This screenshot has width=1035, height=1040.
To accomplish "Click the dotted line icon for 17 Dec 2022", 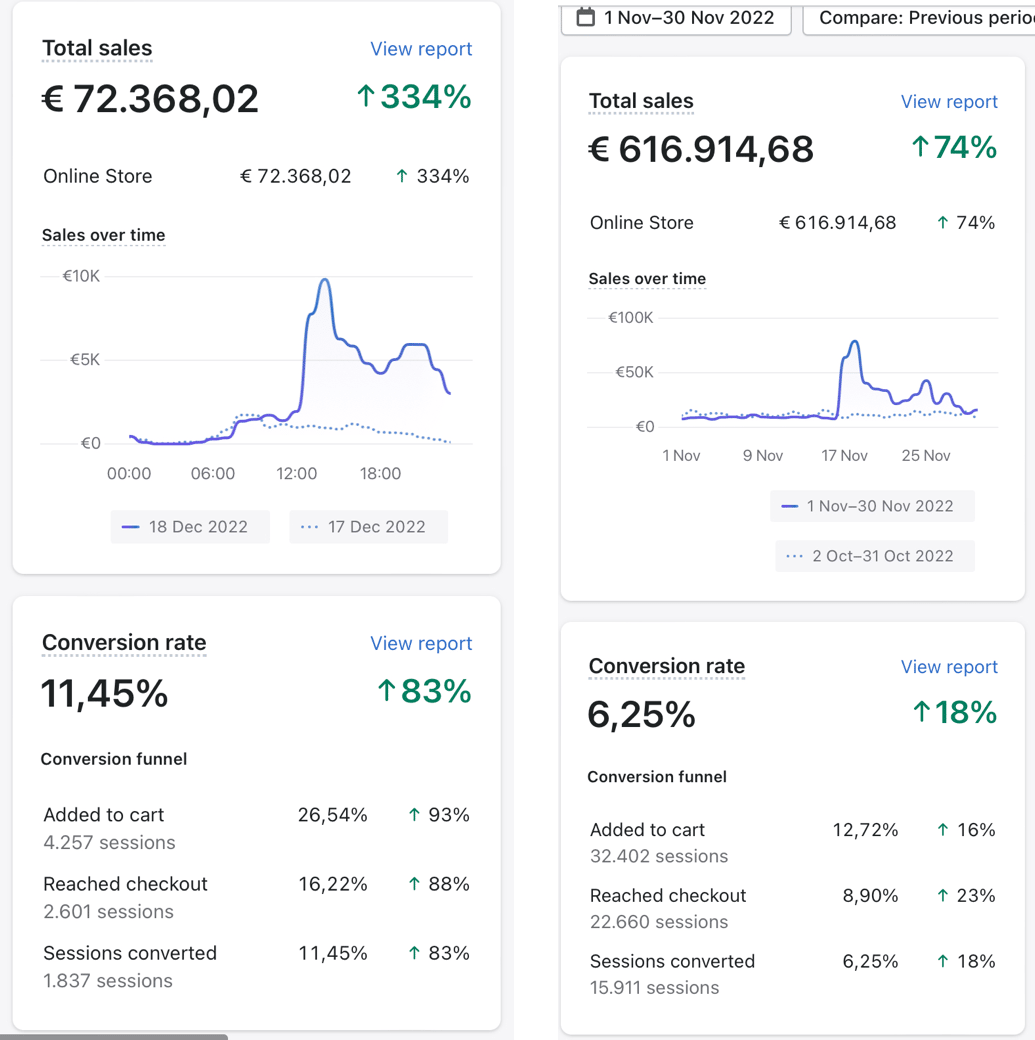I will [309, 527].
